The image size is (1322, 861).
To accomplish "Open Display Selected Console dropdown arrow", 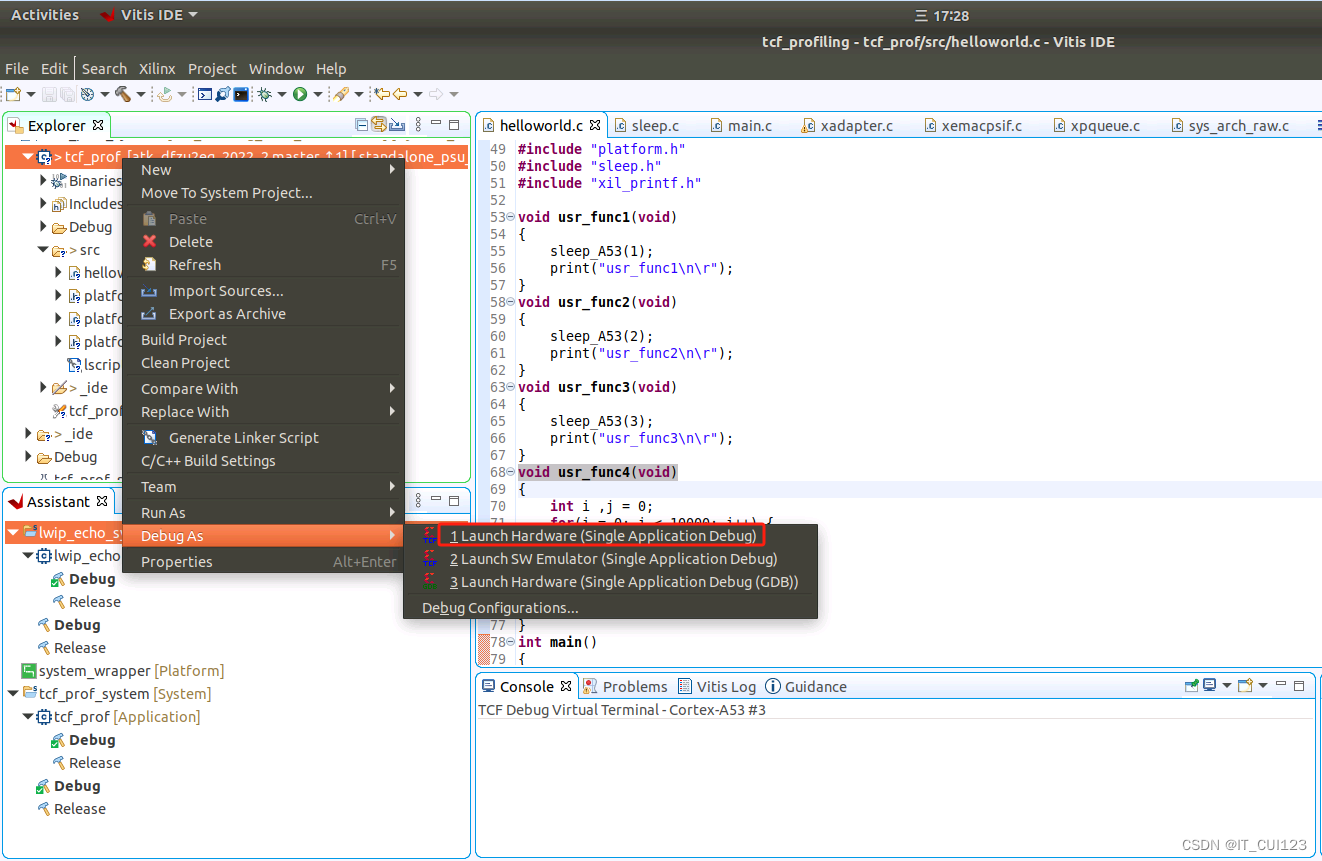I will point(1226,686).
